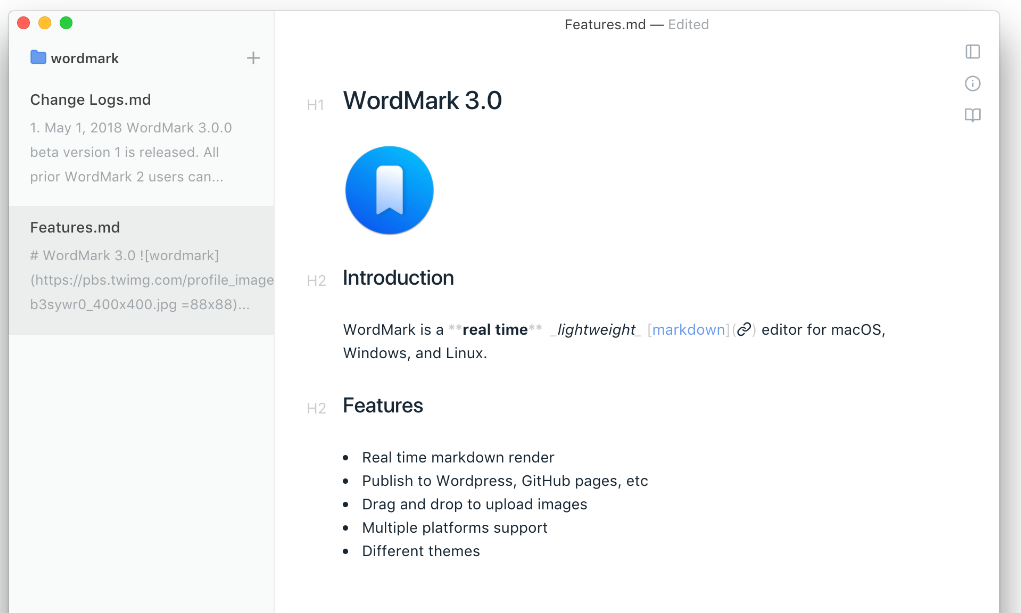Click the plus icon to add file
This screenshot has height=613, width=1021.
tap(253, 58)
